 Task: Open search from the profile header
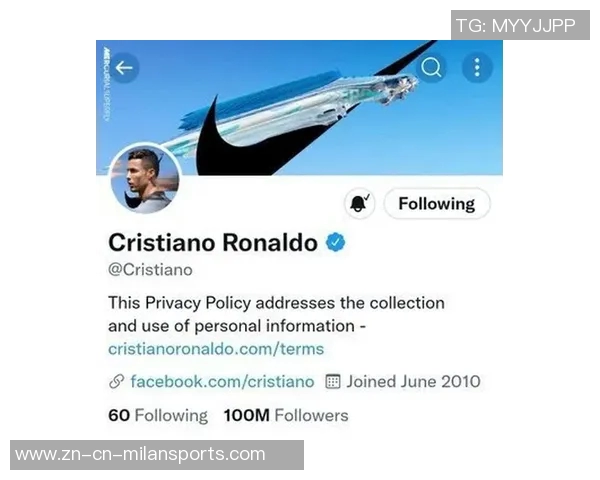tap(432, 67)
